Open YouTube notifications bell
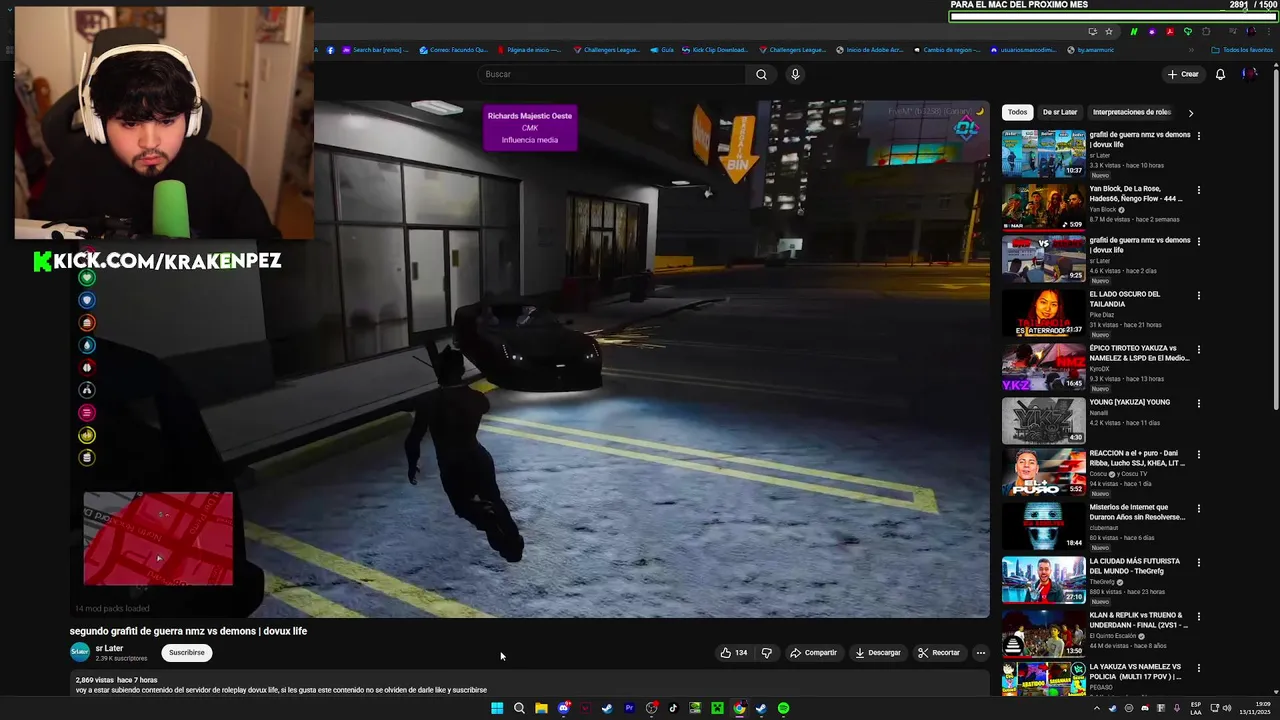The image size is (1280, 720). [x=1220, y=74]
